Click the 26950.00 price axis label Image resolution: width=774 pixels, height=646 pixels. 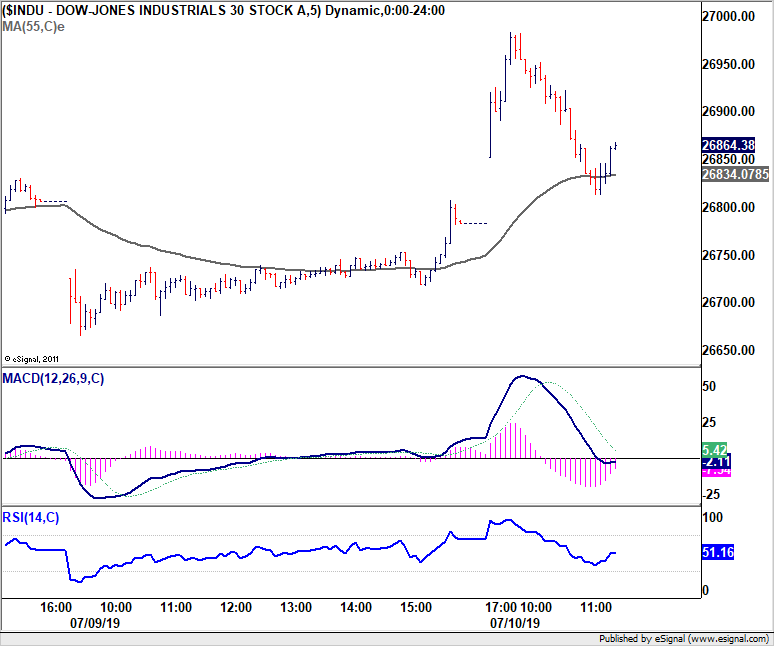(728, 64)
